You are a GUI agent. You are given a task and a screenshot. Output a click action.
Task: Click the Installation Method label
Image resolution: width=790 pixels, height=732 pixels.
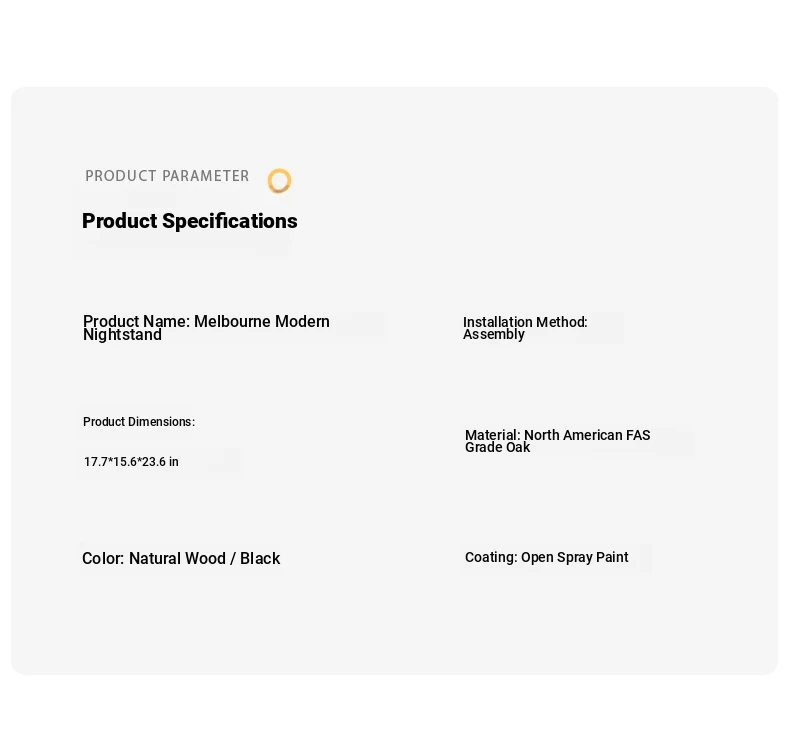click(525, 322)
